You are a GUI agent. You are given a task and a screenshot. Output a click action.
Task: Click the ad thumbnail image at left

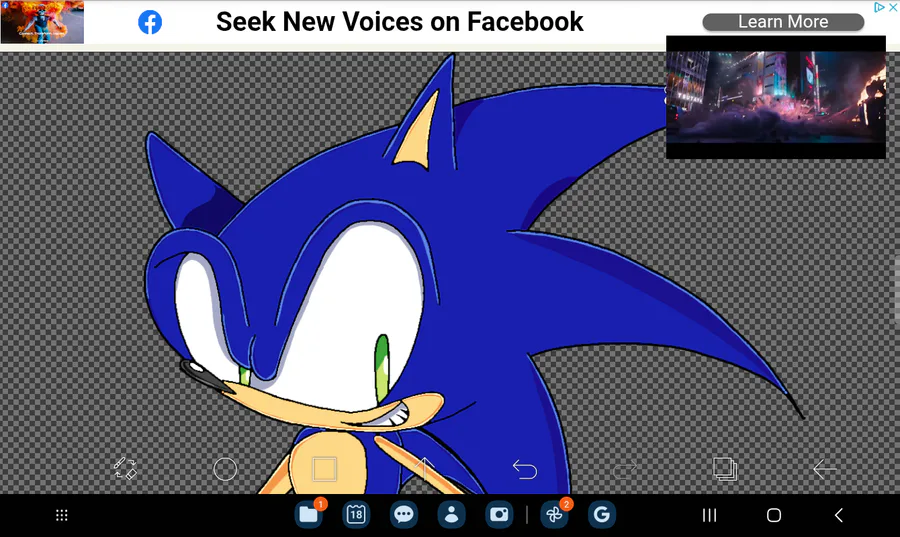42,22
